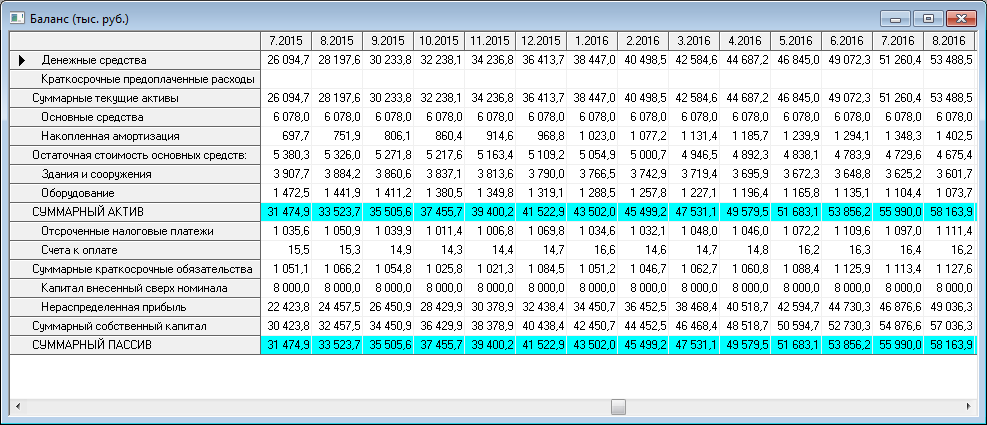Click the 2.2016 column header

[643, 41]
